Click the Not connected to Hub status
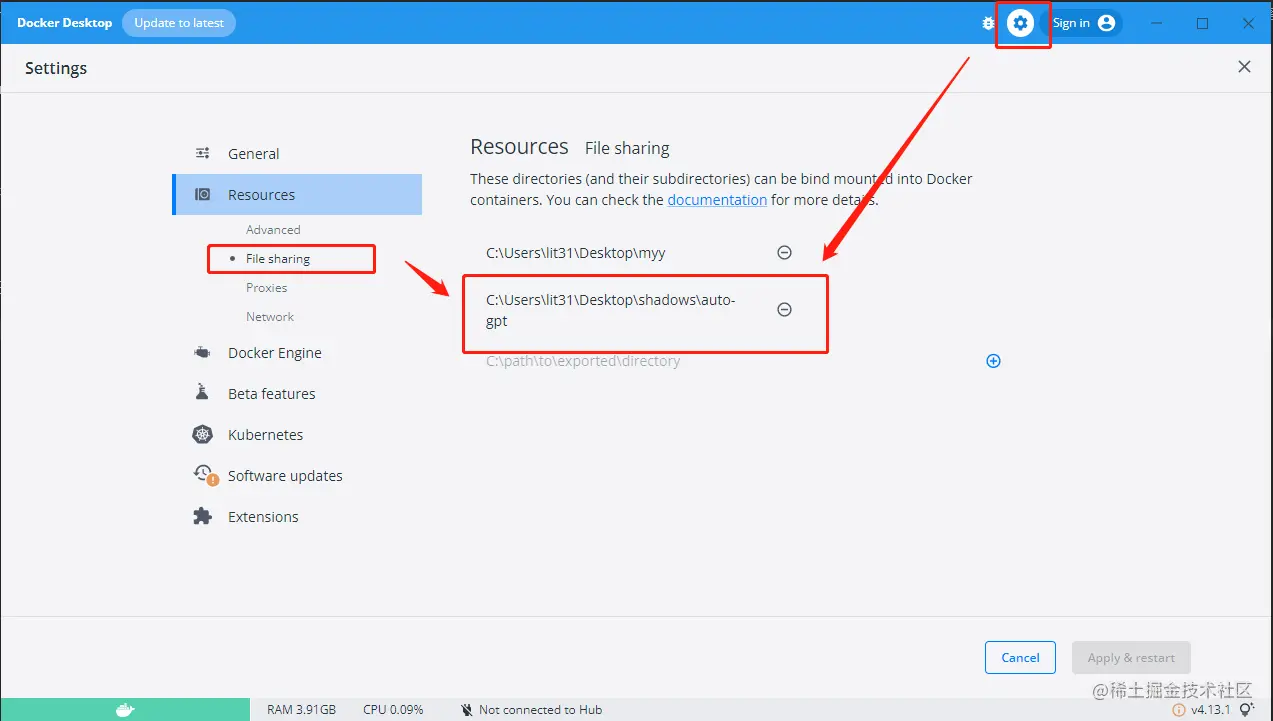The width and height of the screenshot is (1273, 721). coord(540,710)
